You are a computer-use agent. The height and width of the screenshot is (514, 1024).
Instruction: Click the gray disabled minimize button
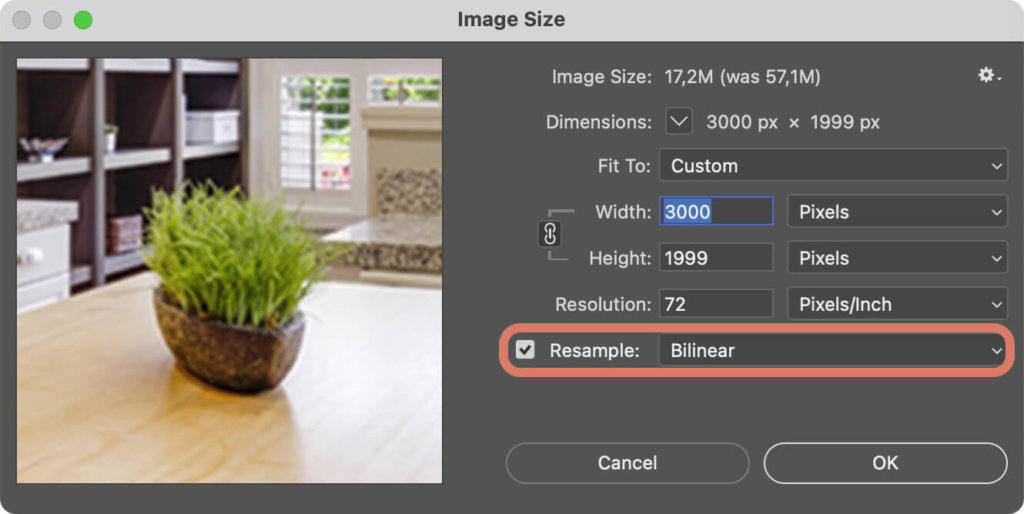[x=52, y=20]
